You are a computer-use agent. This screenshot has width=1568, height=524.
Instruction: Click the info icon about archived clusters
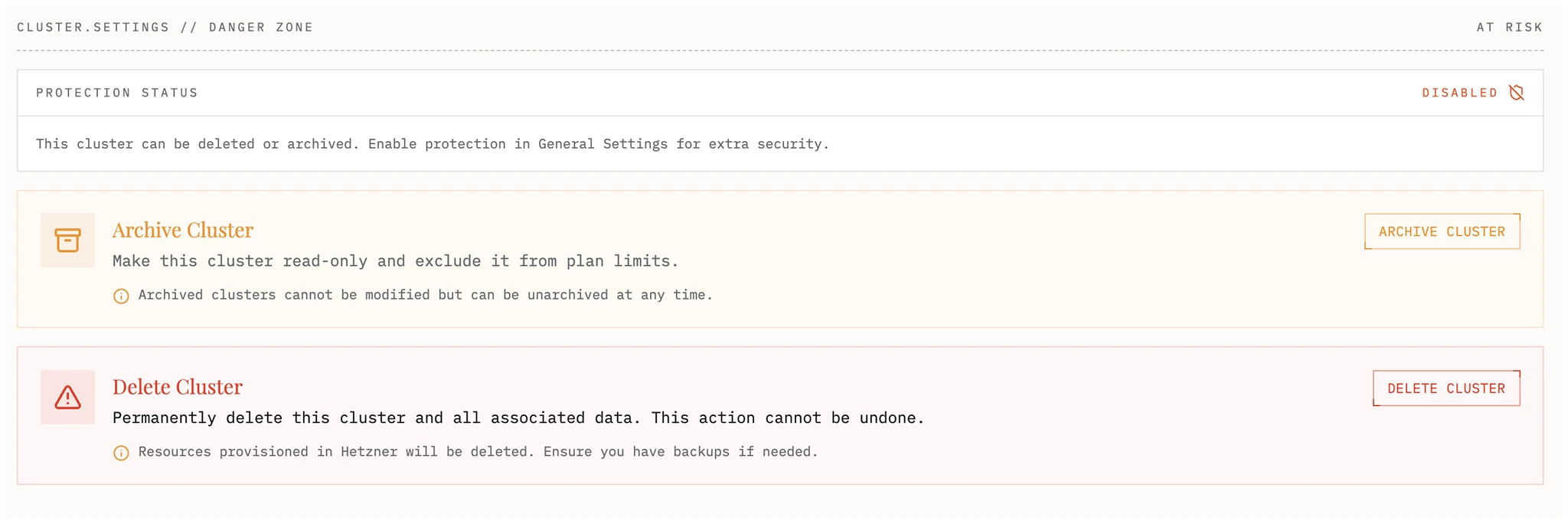tap(121, 296)
